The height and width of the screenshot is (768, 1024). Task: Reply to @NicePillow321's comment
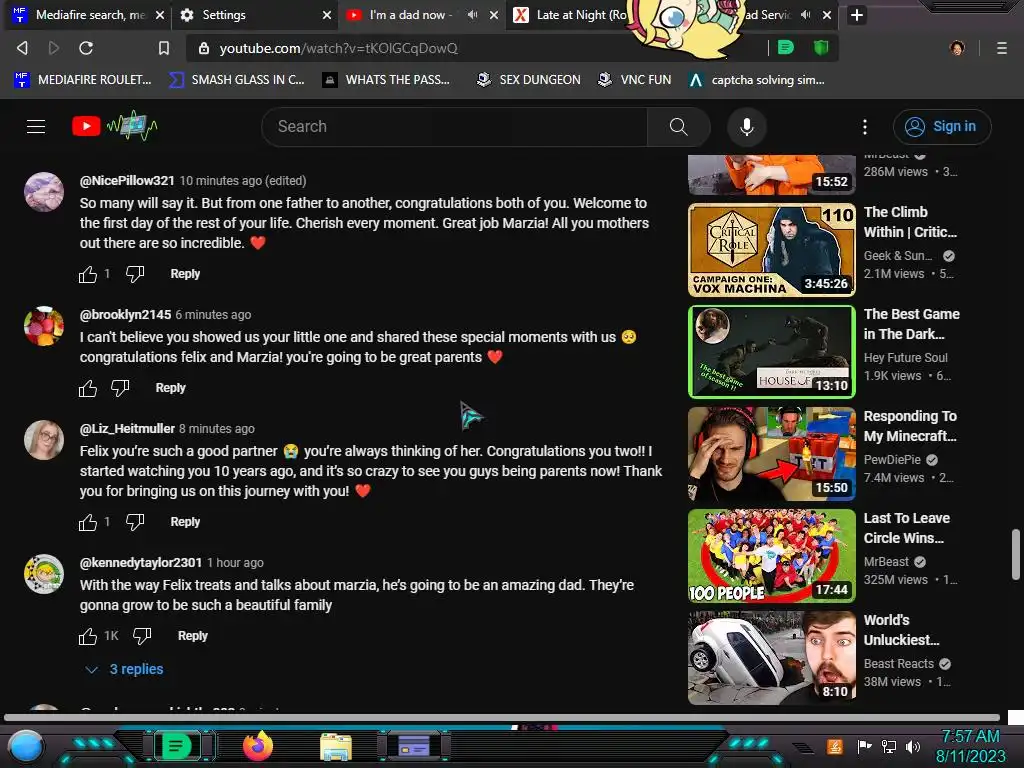click(x=185, y=274)
